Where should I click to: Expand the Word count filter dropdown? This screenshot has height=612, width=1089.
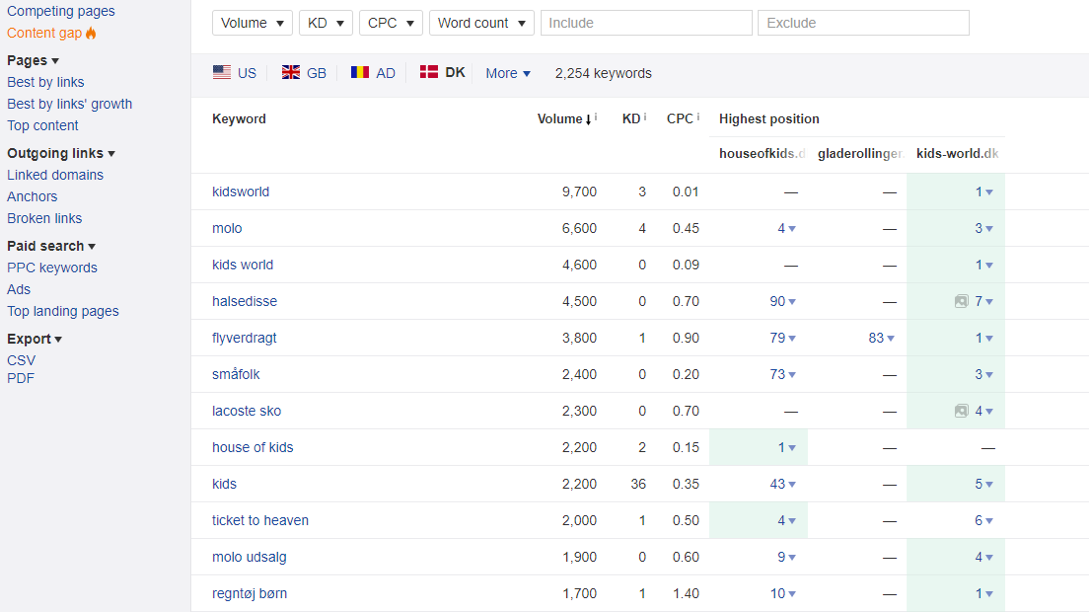(481, 23)
